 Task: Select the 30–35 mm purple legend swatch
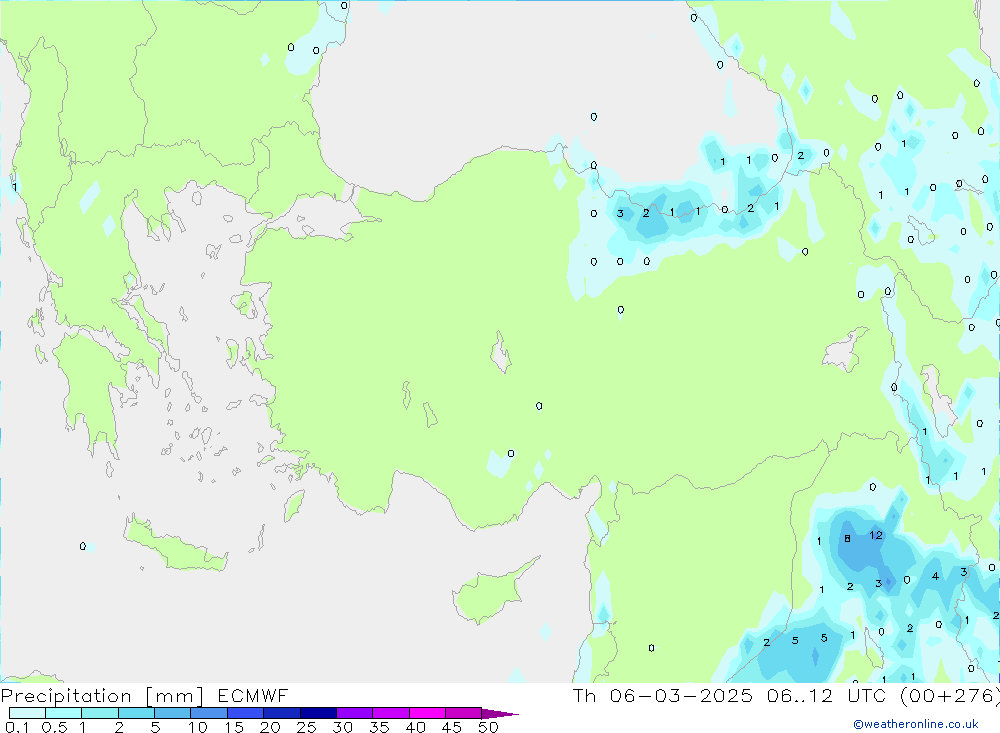click(355, 713)
